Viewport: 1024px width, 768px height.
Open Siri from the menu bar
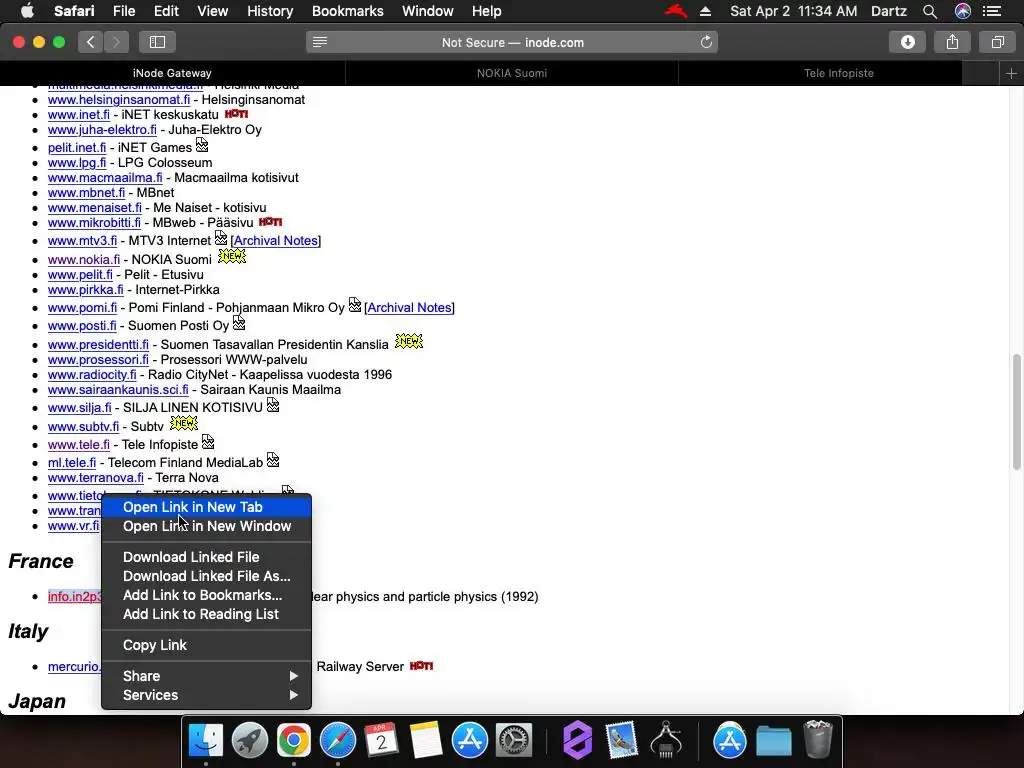[962, 11]
